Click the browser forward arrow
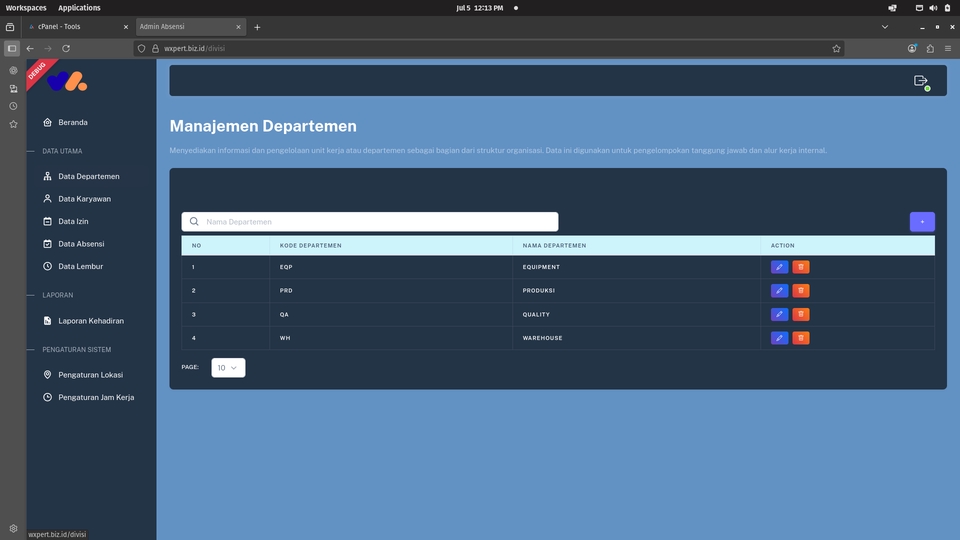This screenshot has width=960, height=540. point(48,48)
